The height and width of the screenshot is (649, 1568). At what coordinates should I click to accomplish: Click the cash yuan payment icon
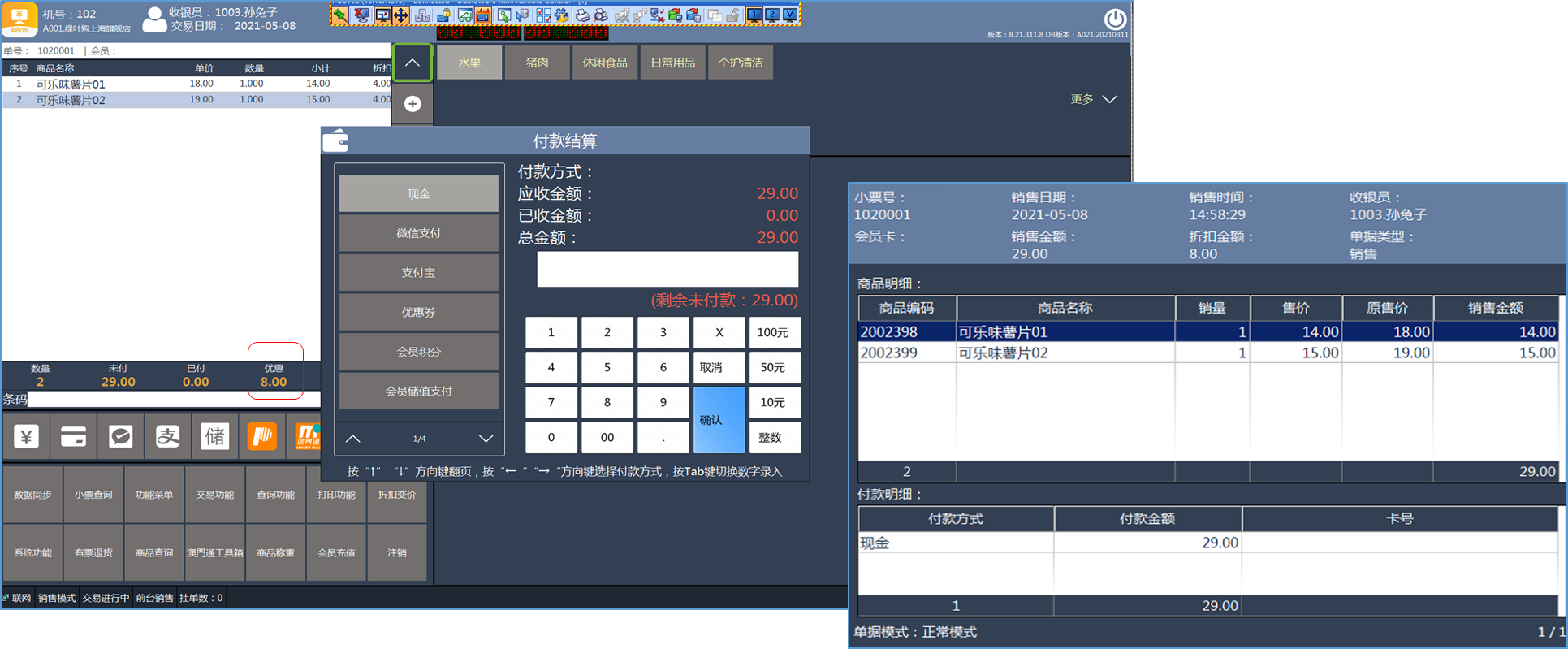coord(27,437)
